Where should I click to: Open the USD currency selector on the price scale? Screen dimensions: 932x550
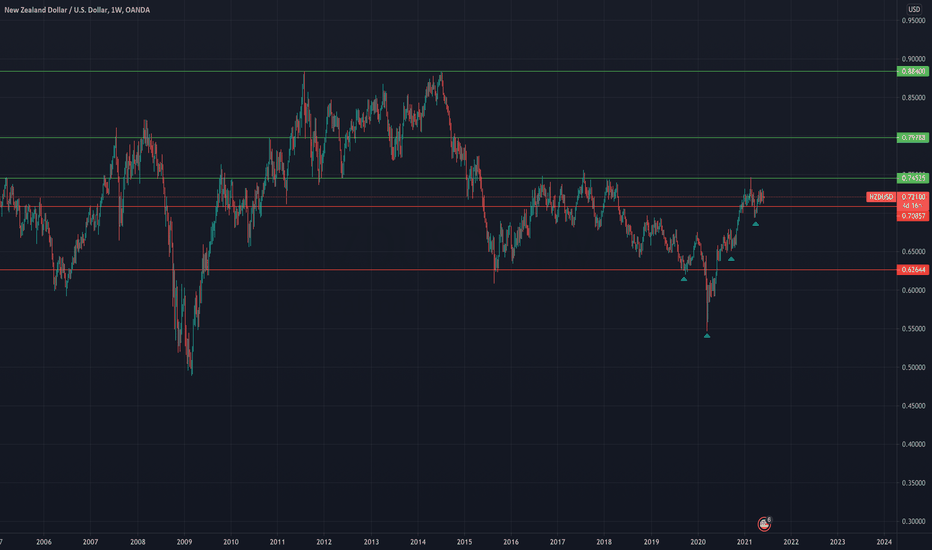click(914, 10)
